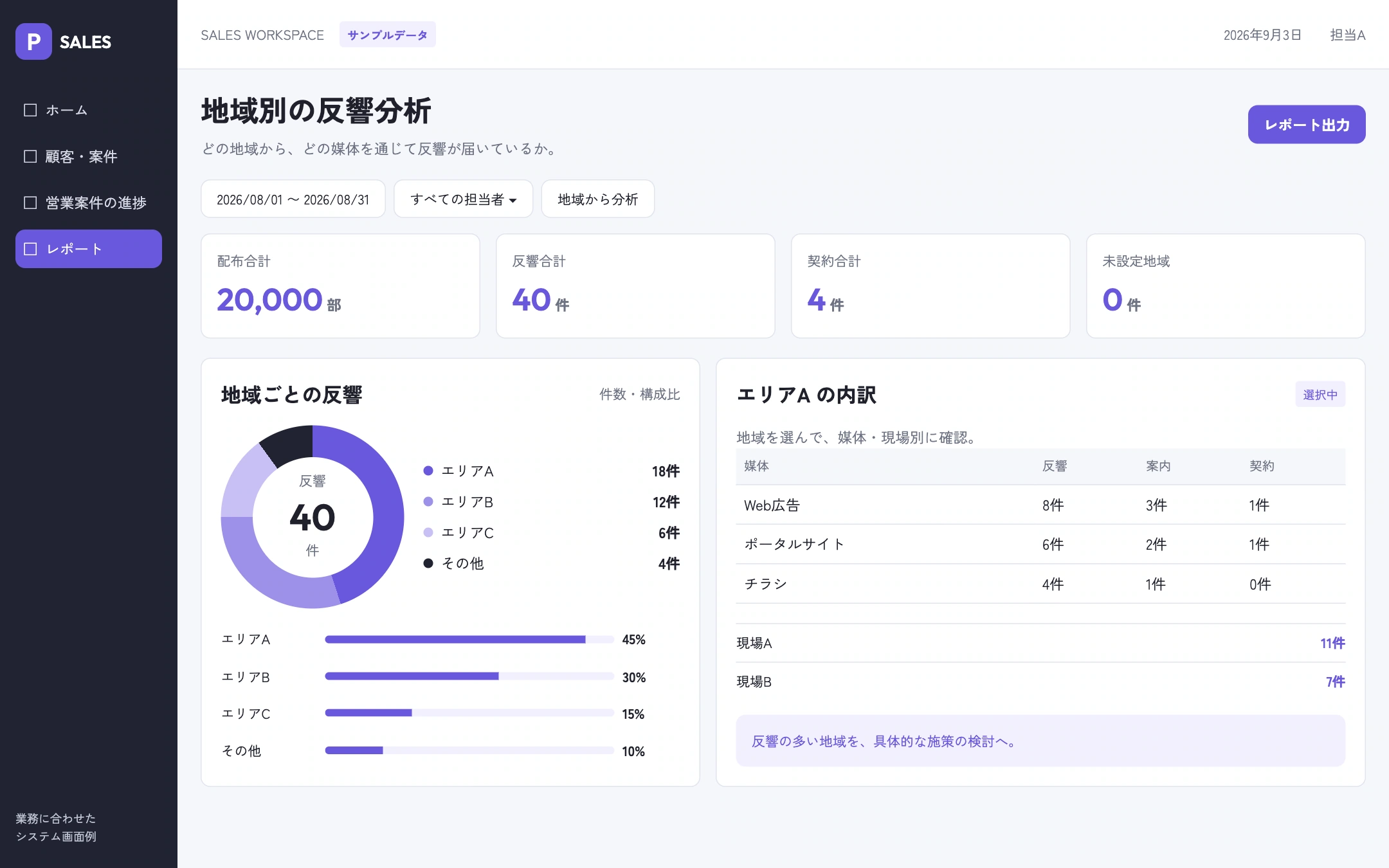Image resolution: width=1389 pixels, height=868 pixels.
Task: Click the レポート出力 button
Action: pyautogui.click(x=1307, y=125)
